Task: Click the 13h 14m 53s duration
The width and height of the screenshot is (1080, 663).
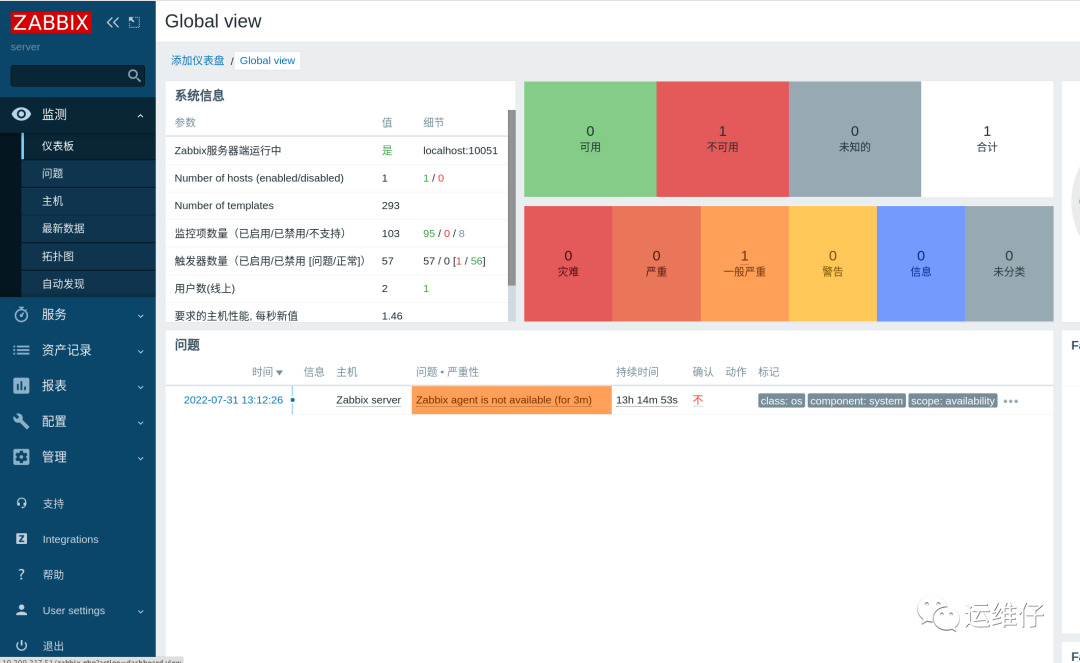Action: [646, 400]
